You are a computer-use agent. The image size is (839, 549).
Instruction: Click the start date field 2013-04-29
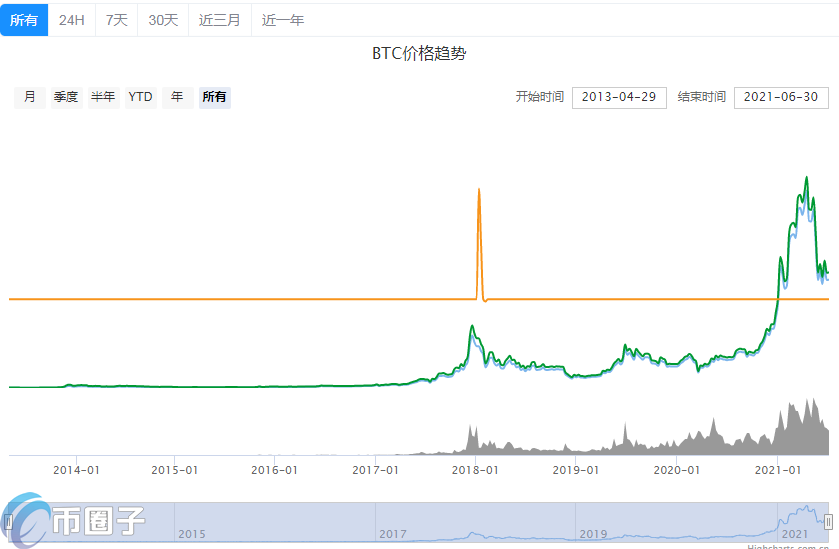[x=618, y=97]
